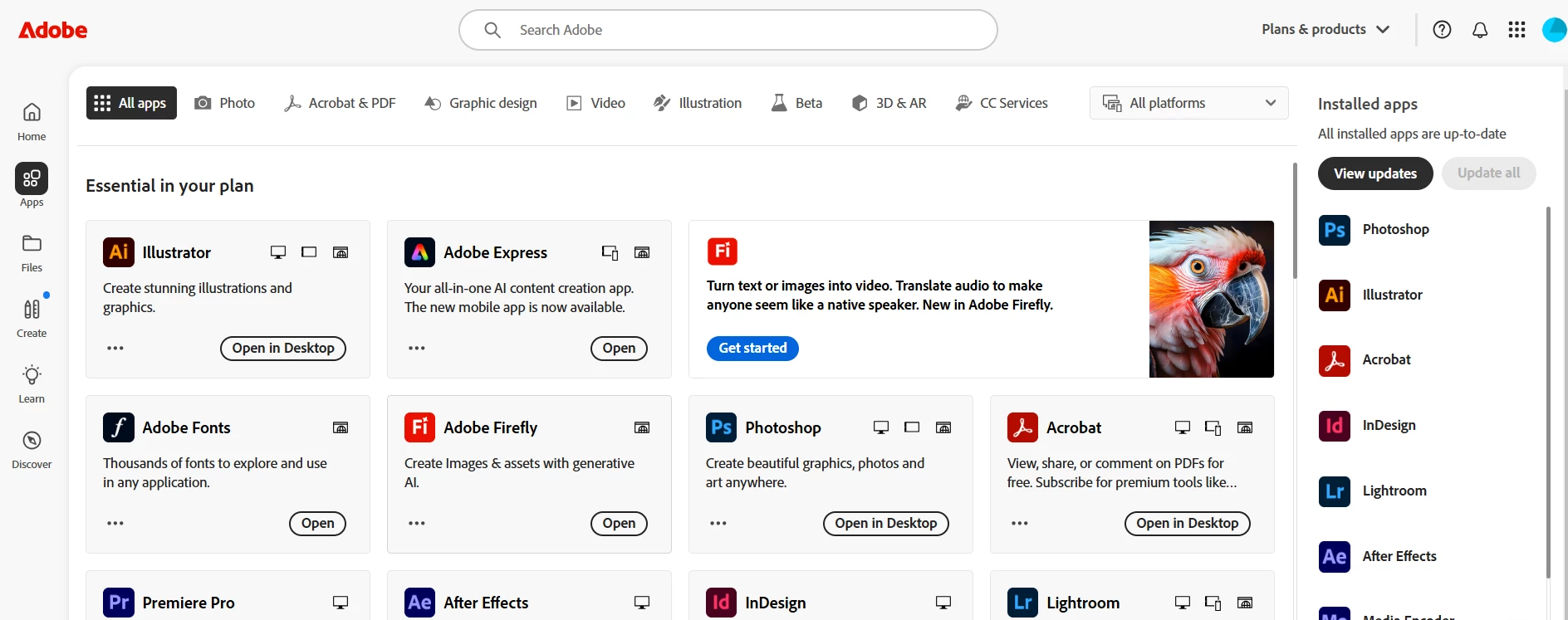Click the main apps list scrollbar

coord(1294,221)
